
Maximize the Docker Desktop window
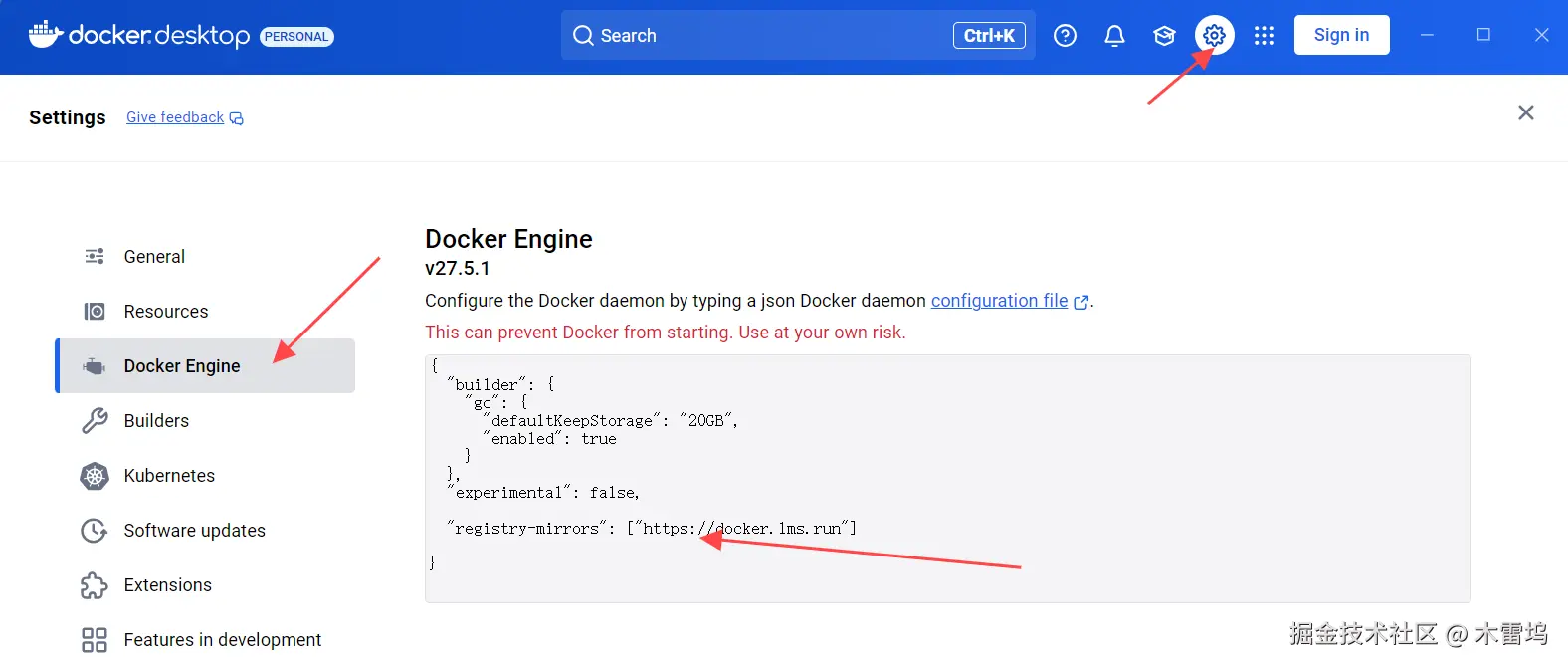pyautogui.click(x=1483, y=35)
